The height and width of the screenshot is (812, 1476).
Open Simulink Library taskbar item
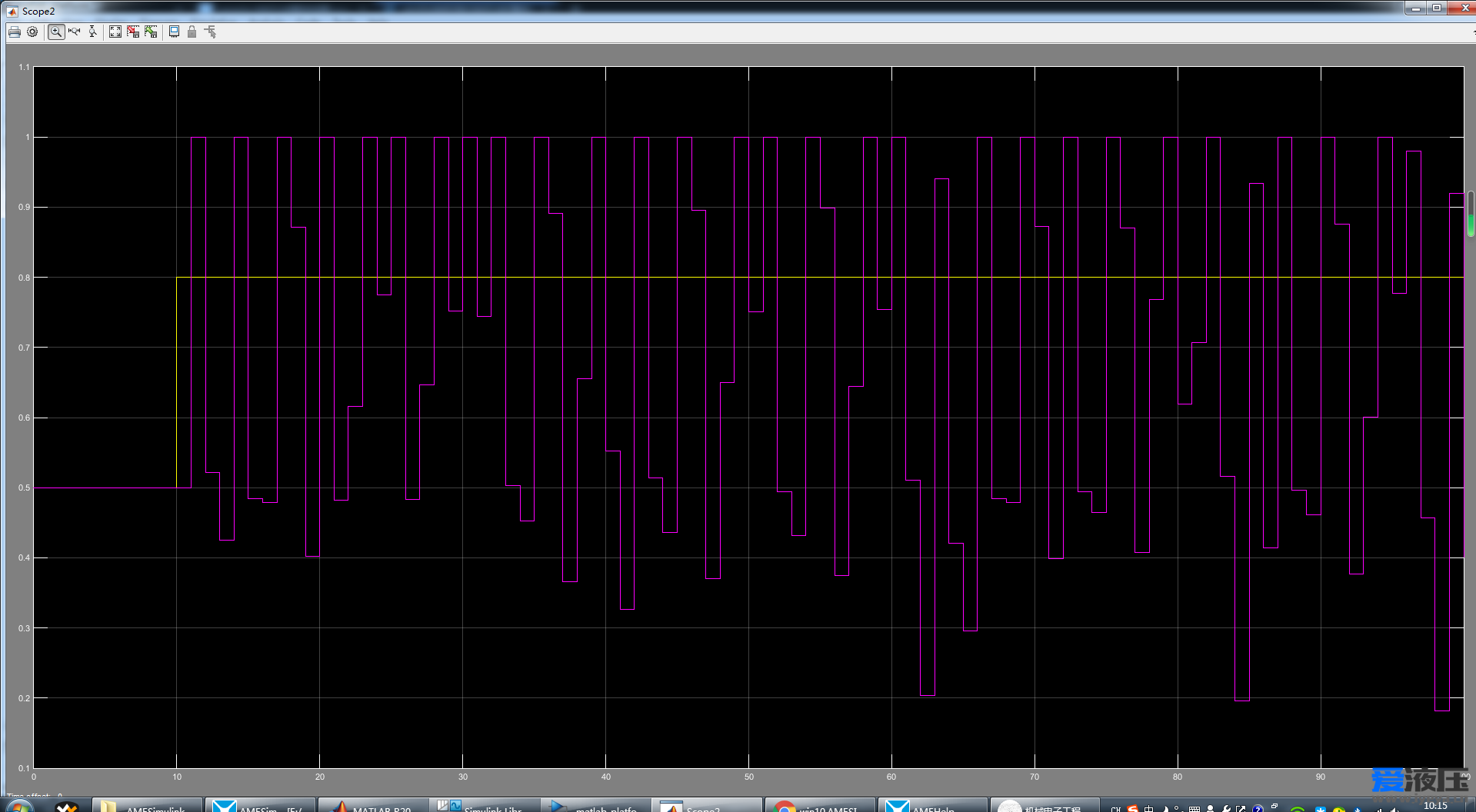click(x=485, y=805)
